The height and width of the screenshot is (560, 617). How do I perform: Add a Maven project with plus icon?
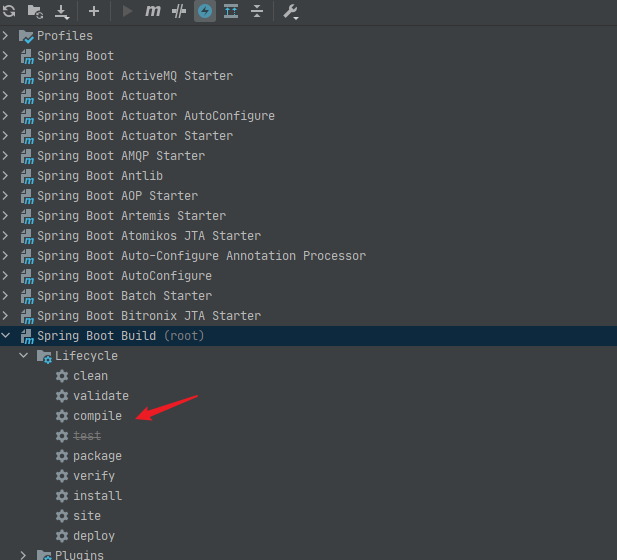(x=94, y=11)
